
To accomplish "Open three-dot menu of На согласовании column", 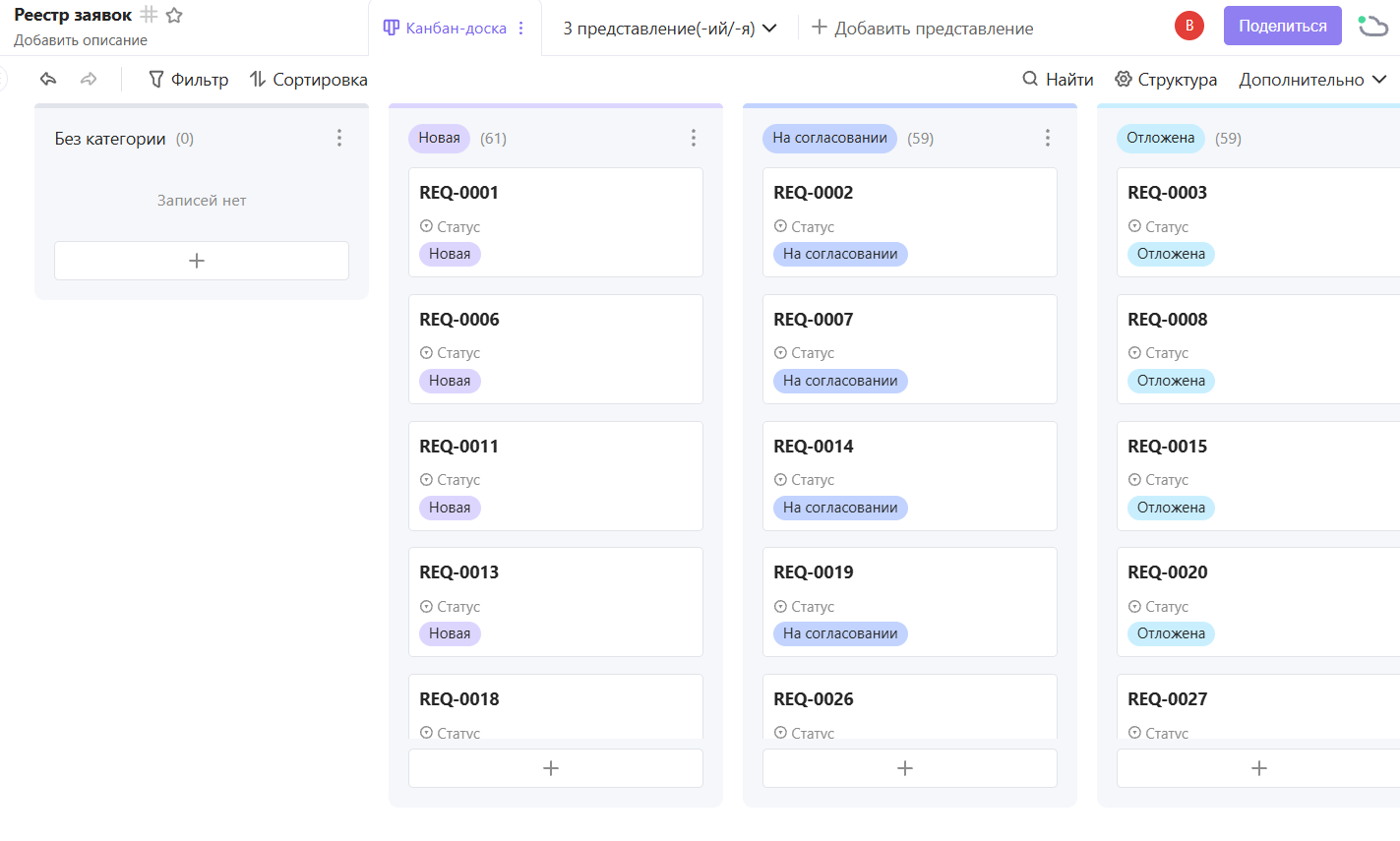I will point(1048,138).
